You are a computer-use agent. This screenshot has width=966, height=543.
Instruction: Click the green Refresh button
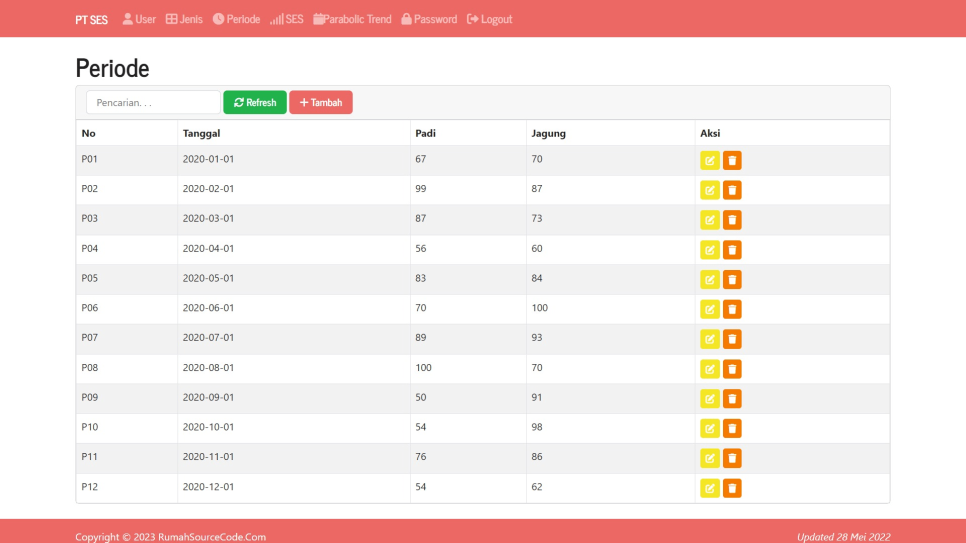(x=255, y=102)
